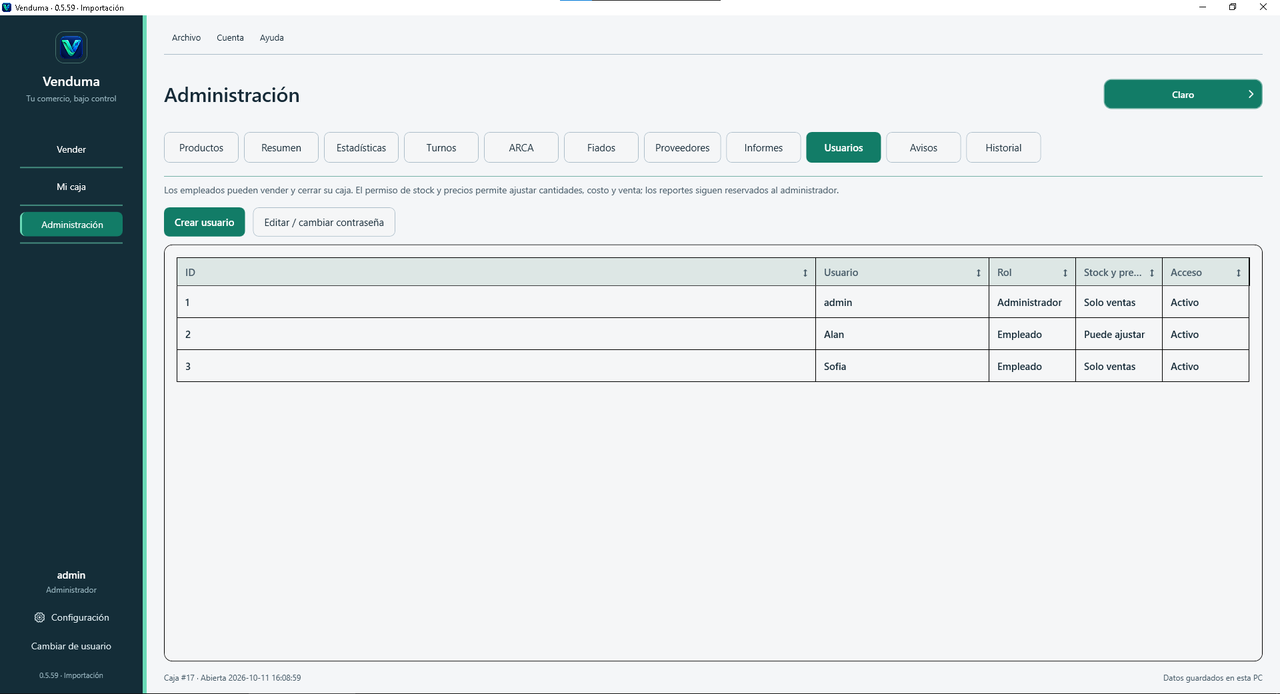Image resolution: width=1280 pixels, height=694 pixels.
Task: Select the Alan user row
Action: [713, 334]
